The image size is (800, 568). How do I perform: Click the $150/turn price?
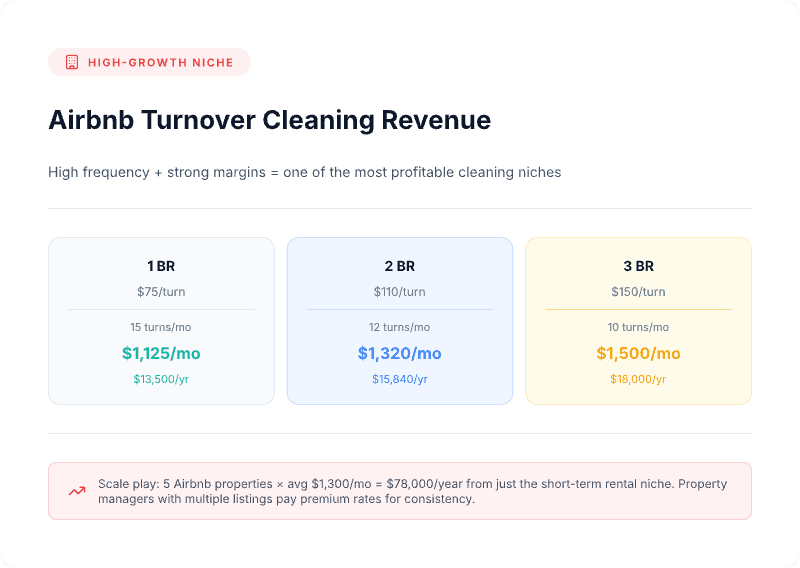click(638, 292)
